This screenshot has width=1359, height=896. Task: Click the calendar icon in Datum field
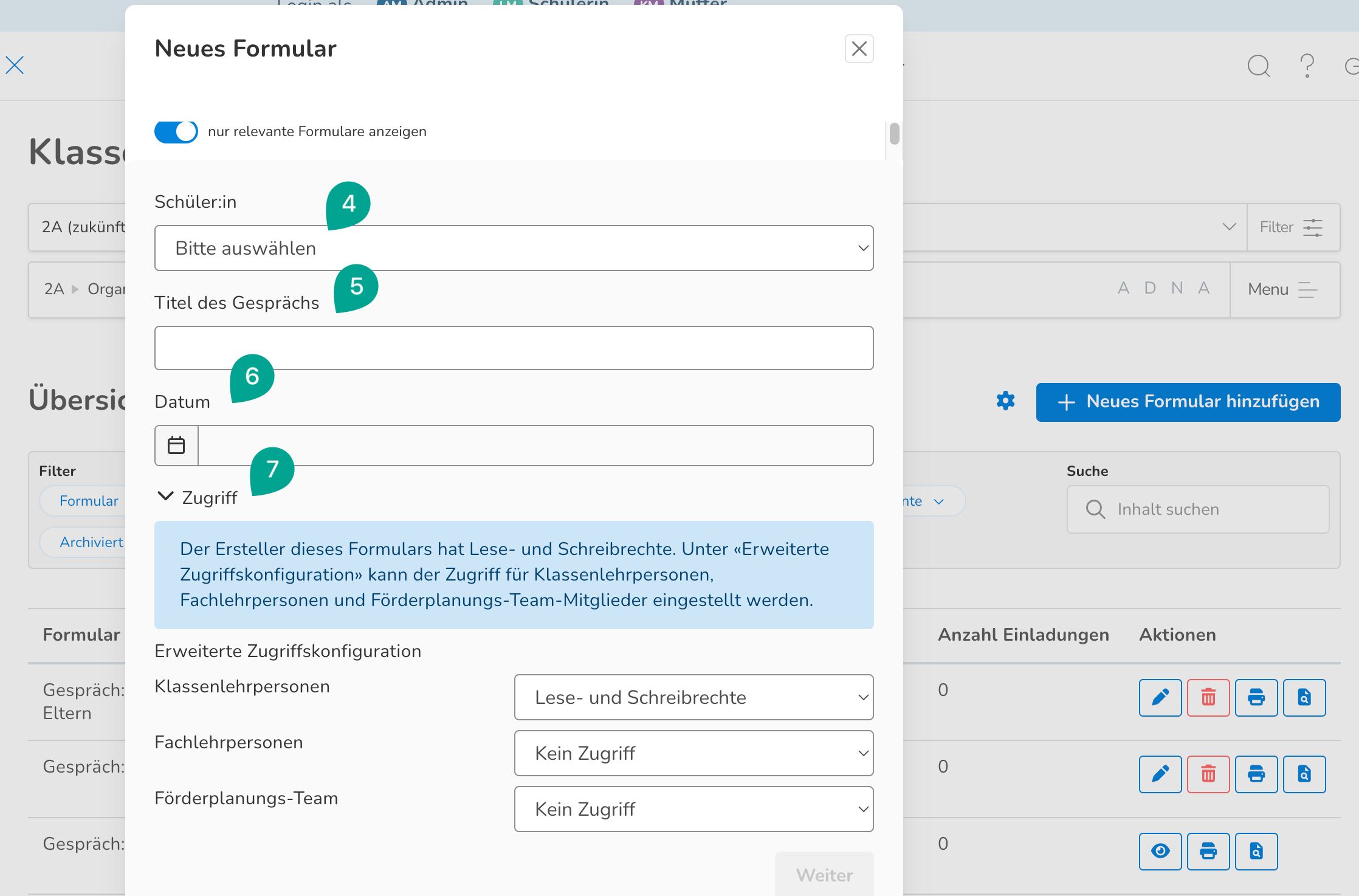[176, 446]
